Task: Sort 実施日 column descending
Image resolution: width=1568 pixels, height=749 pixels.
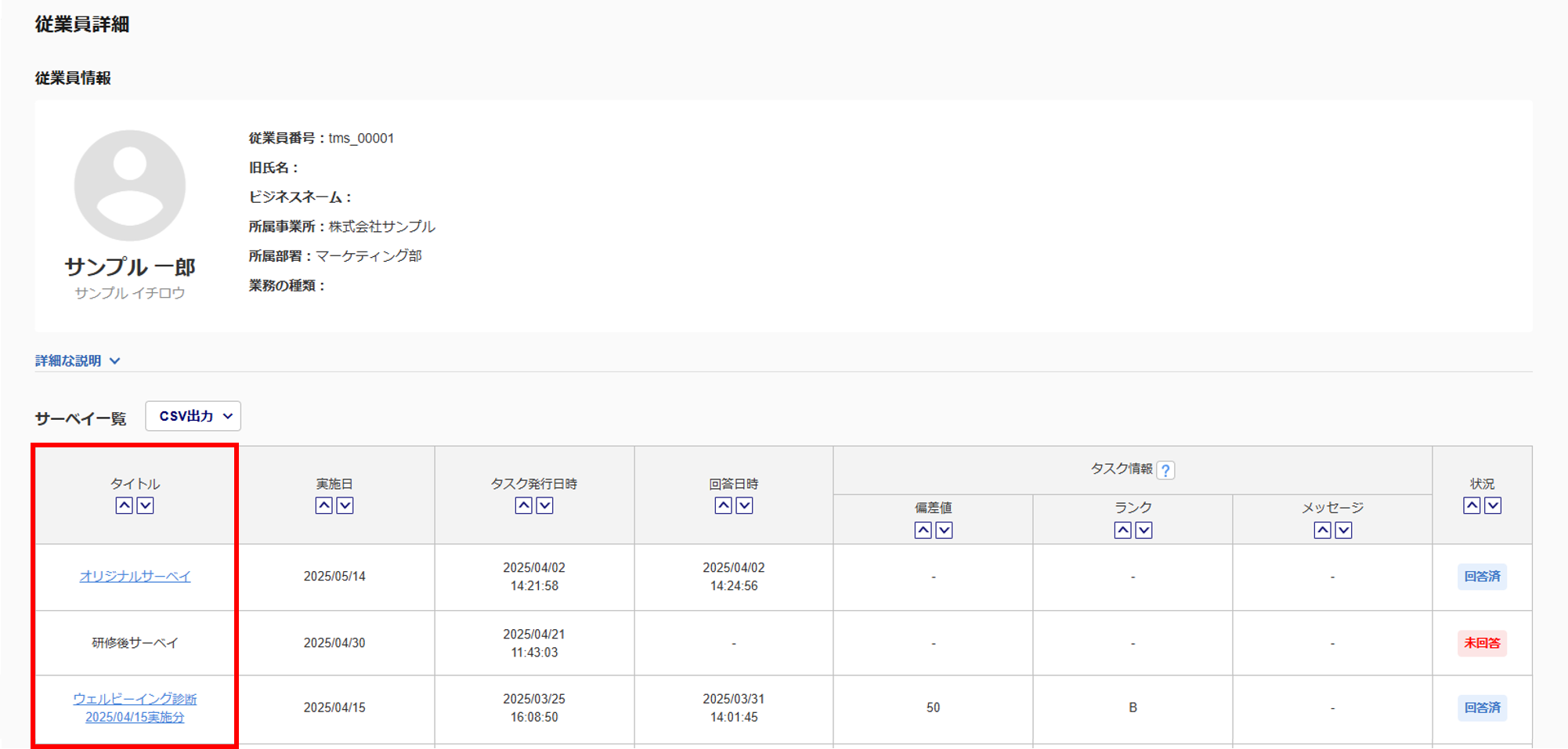Action: (345, 505)
